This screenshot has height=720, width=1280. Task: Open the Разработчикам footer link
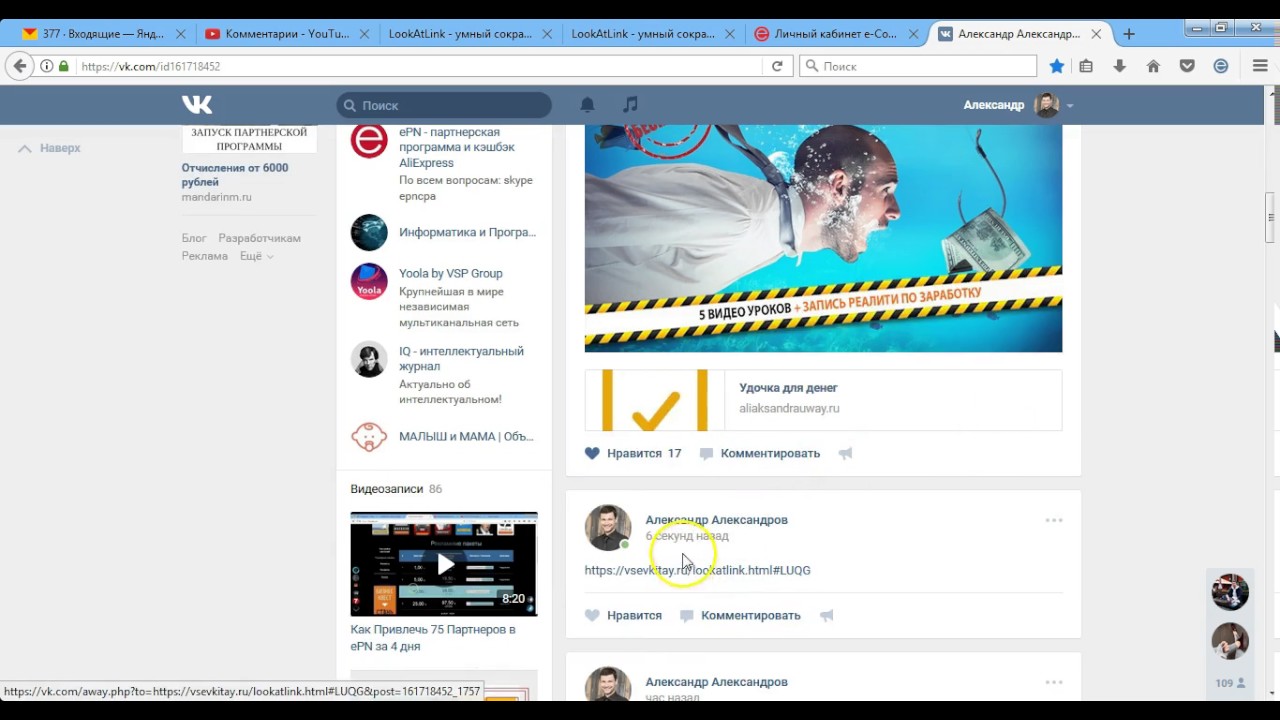(259, 238)
